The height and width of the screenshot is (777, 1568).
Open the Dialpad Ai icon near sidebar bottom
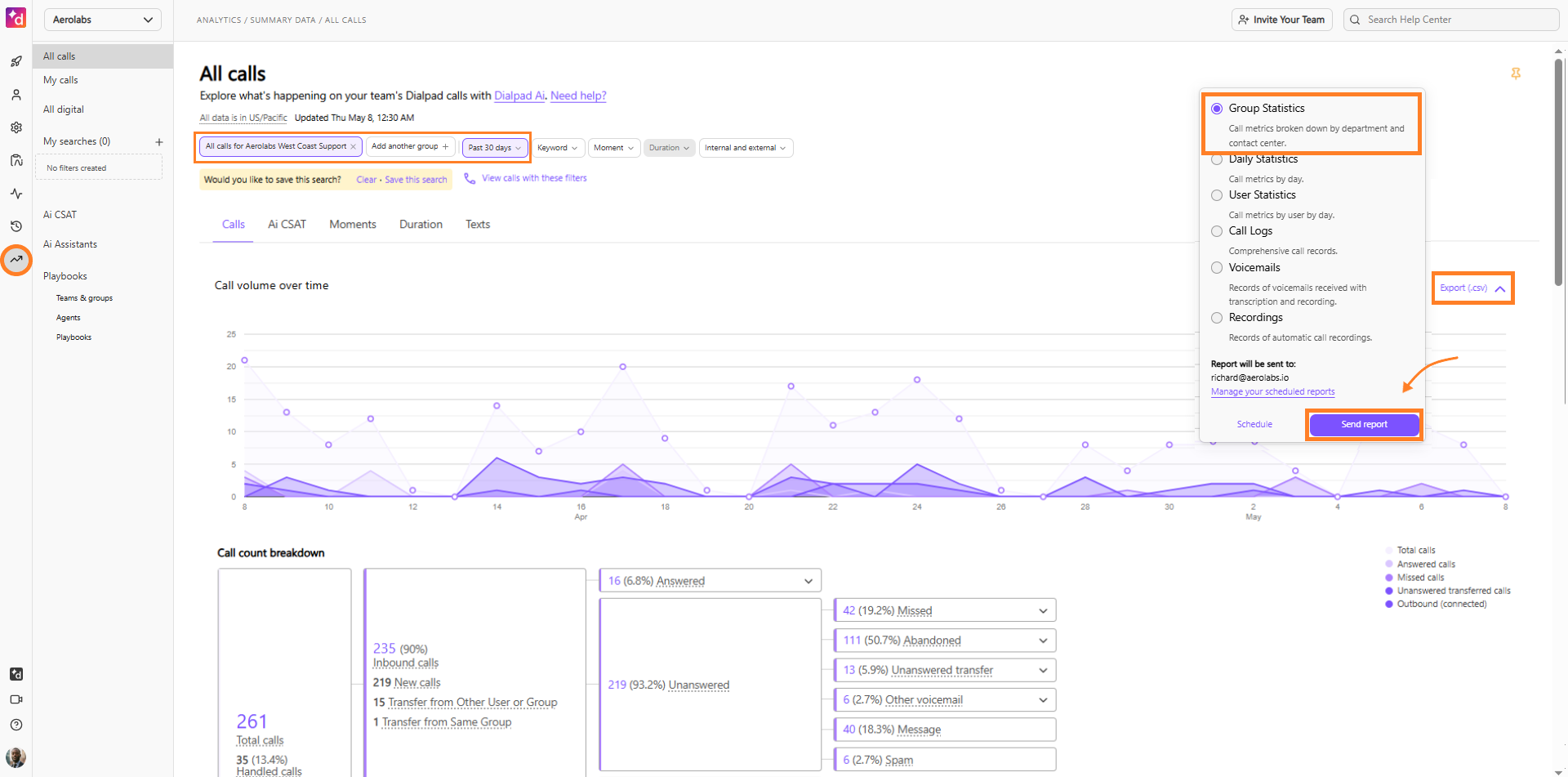(16, 674)
